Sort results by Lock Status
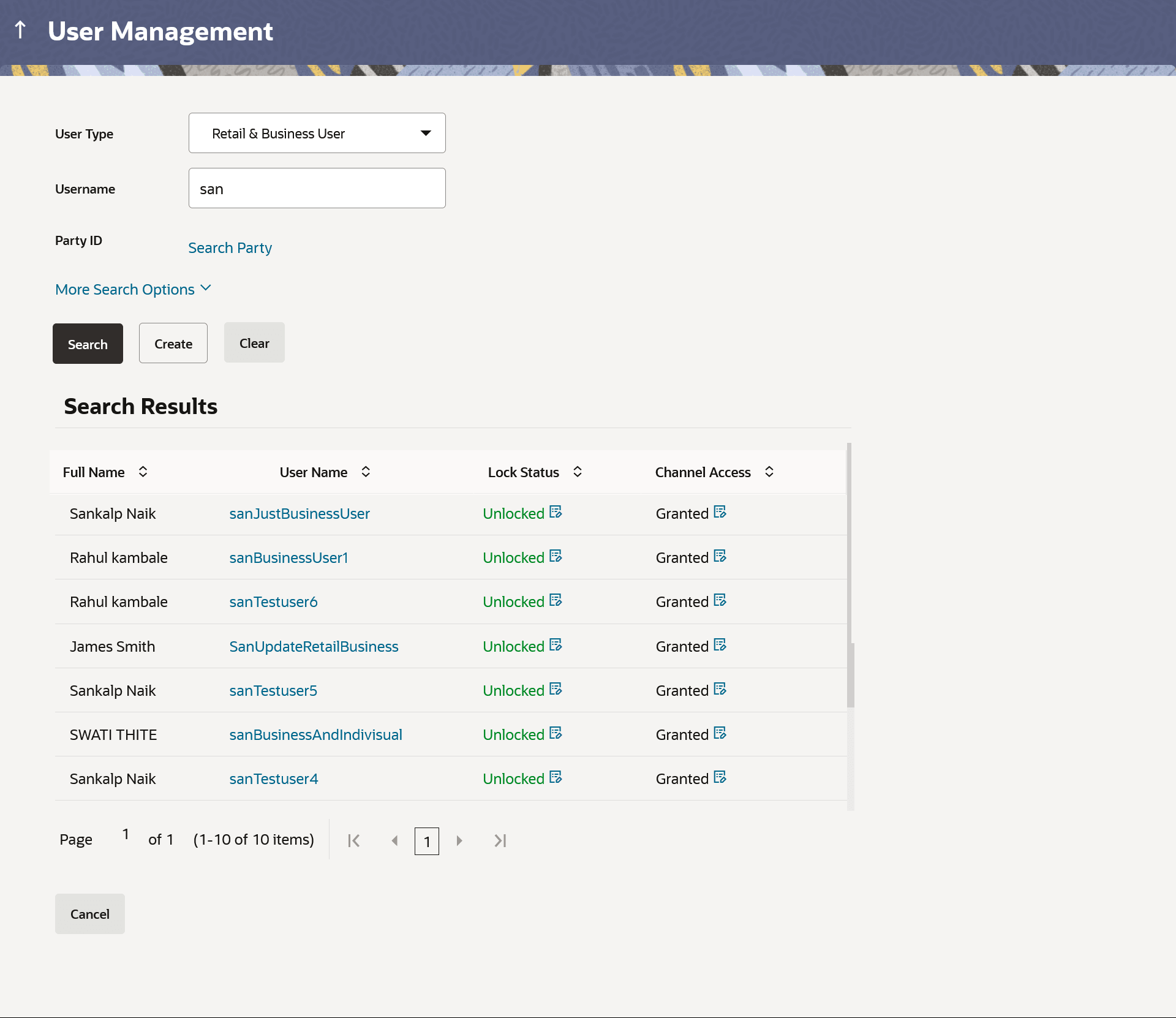The width and height of the screenshot is (1176, 1018). point(577,472)
